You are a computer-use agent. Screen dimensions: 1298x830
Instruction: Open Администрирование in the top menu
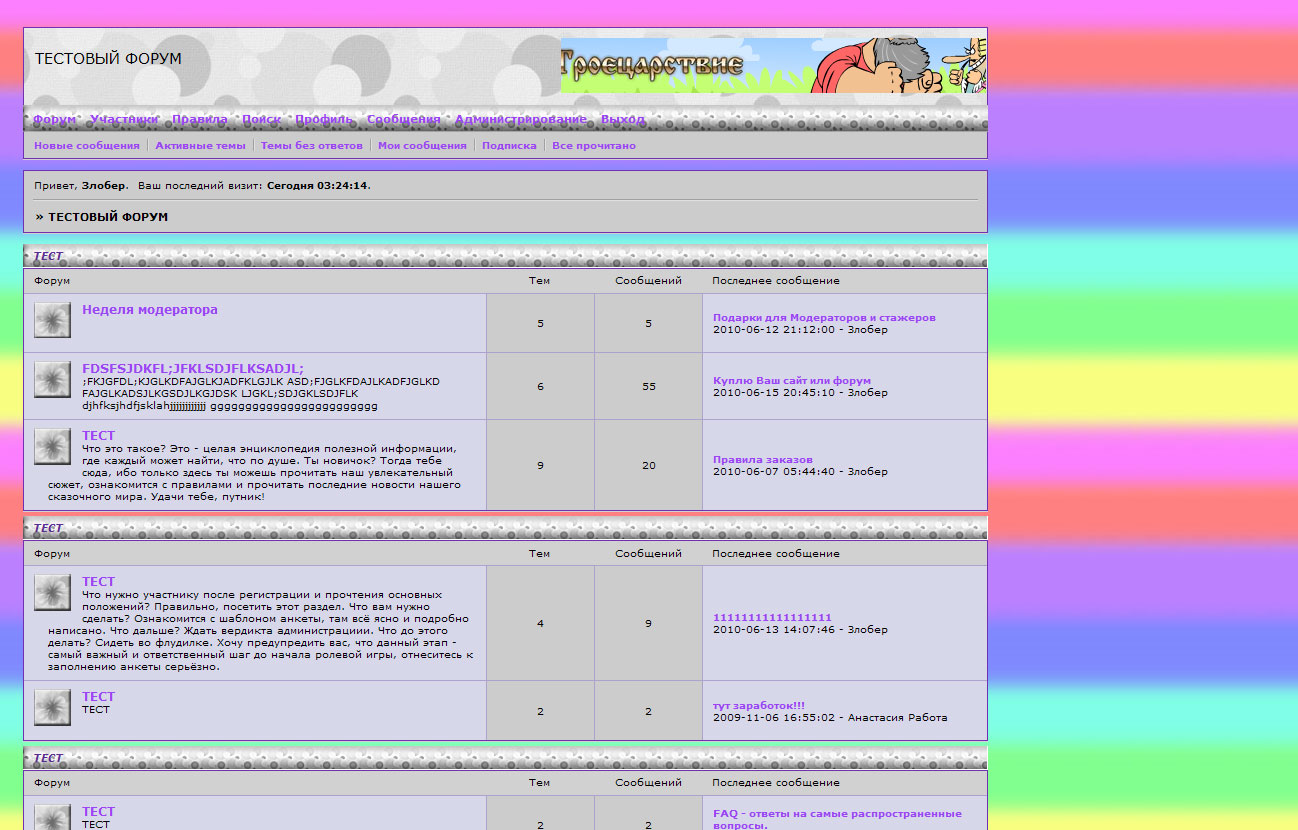[520, 119]
